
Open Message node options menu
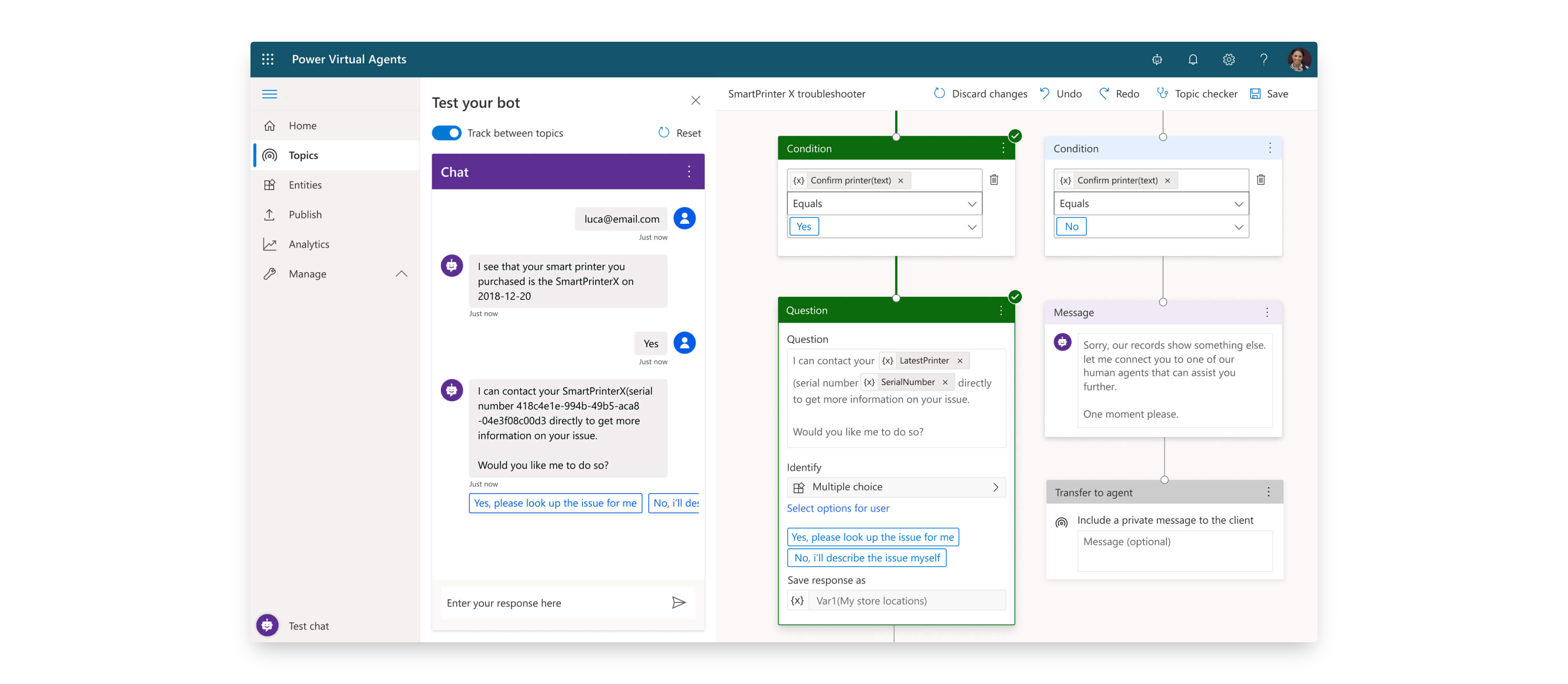click(1267, 312)
